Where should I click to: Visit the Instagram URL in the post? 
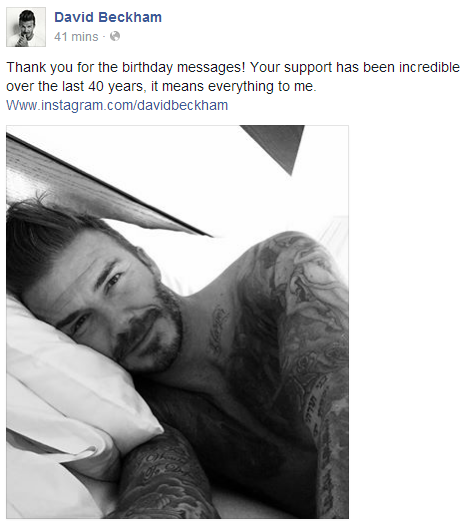pos(117,105)
